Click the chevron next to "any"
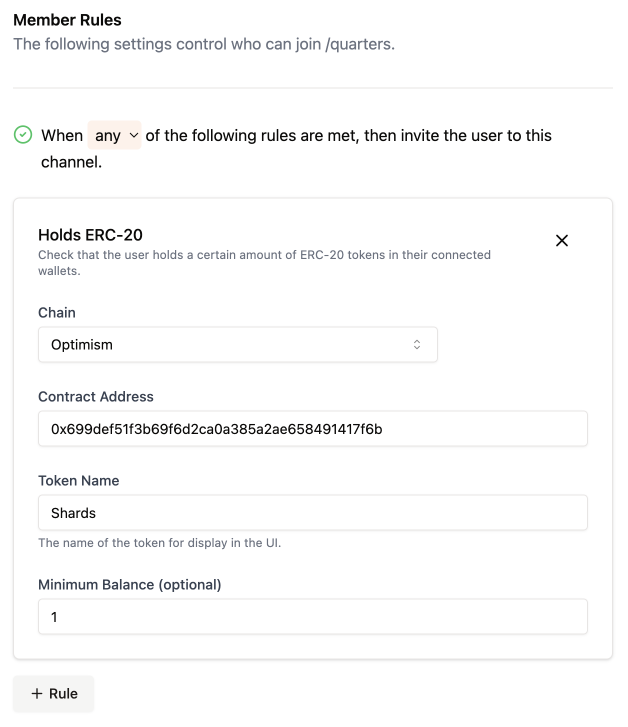The image size is (628, 727). click(134, 135)
